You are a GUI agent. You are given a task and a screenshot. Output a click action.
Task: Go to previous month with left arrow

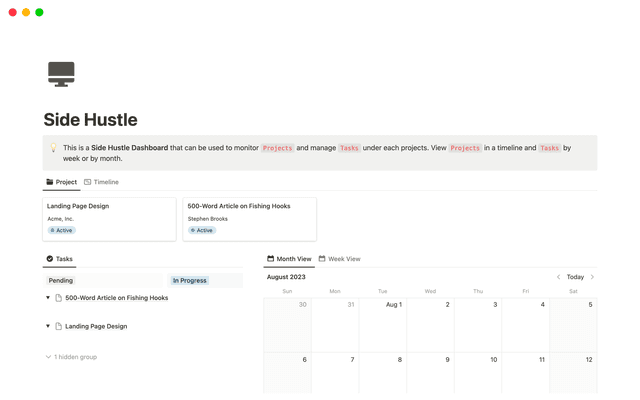[x=558, y=277]
